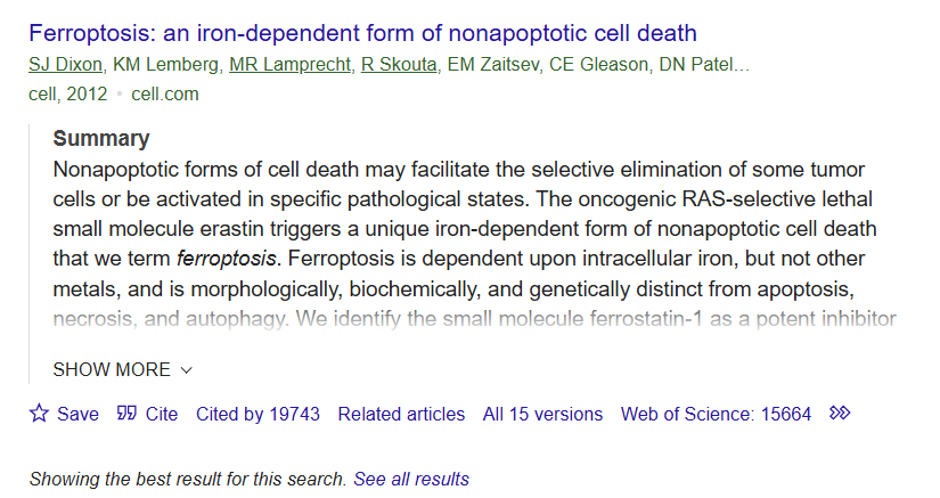Open Web of Science: 15664 link
Viewport: 940px width, 498px height.
pos(716,414)
